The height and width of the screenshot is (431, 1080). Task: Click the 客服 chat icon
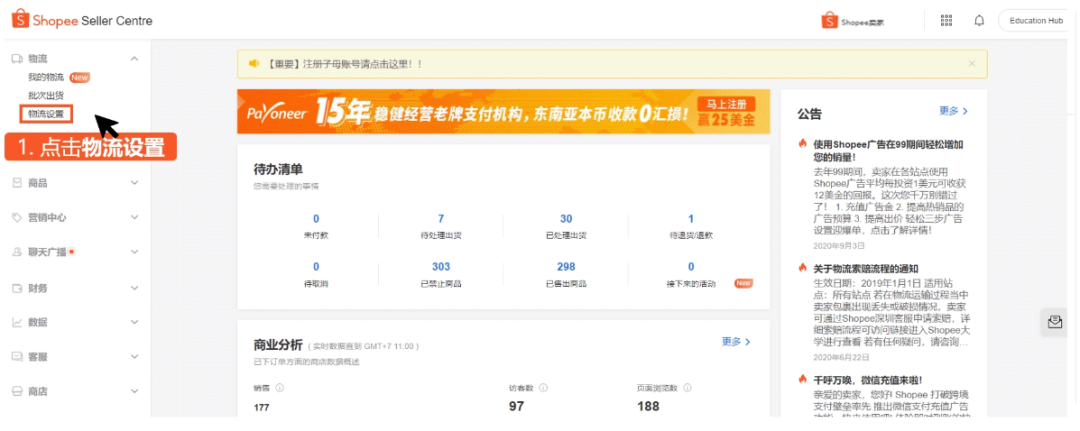pyautogui.click(x=17, y=357)
